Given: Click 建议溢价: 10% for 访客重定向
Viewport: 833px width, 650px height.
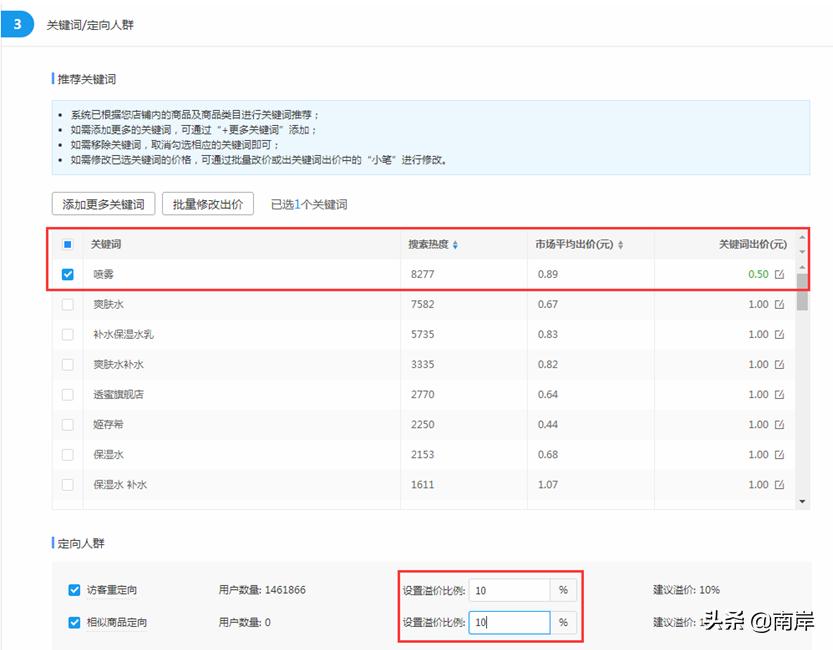Looking at the screenshot, I should point(686,590).
